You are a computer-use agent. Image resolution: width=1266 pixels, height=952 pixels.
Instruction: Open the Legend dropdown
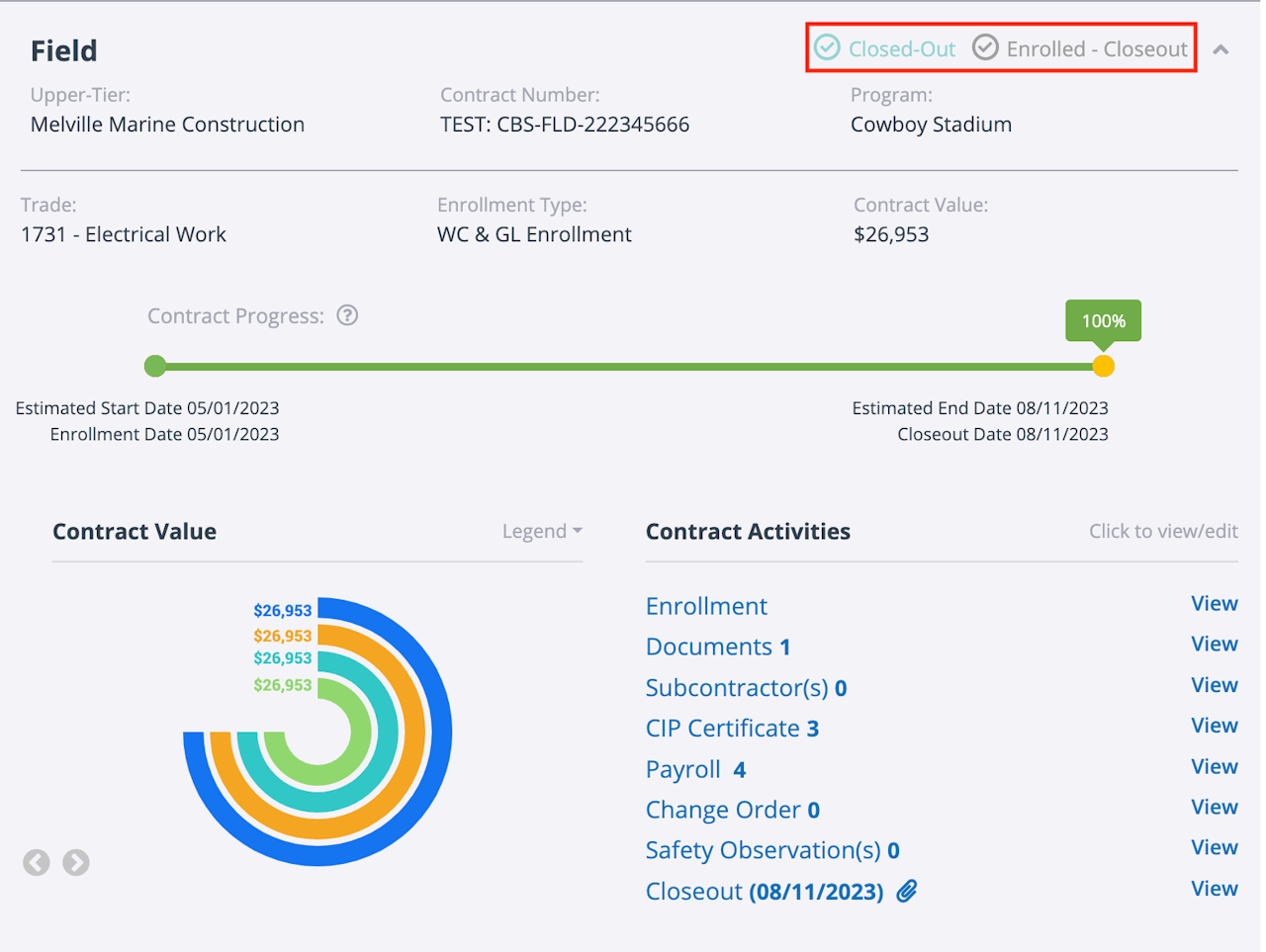pos(542,531)
